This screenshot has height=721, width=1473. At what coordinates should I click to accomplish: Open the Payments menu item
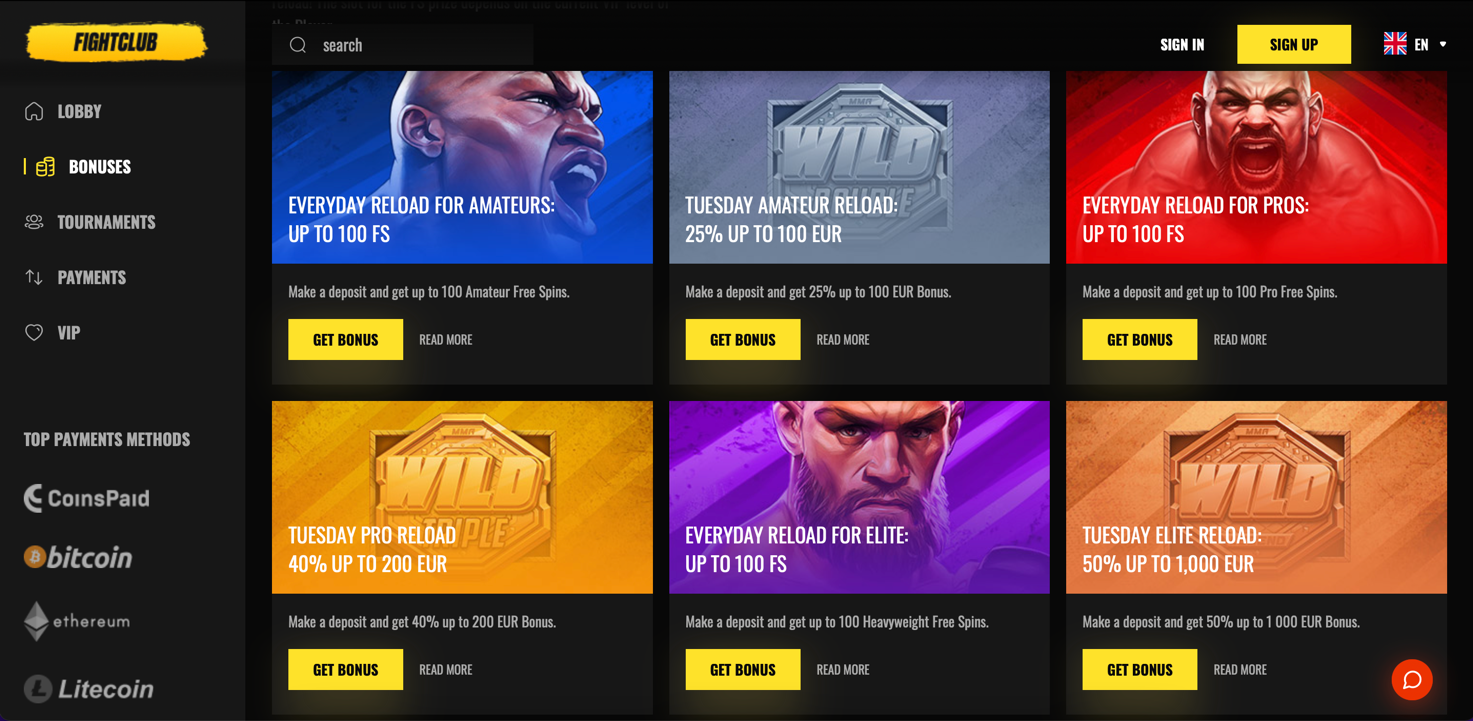92,277
